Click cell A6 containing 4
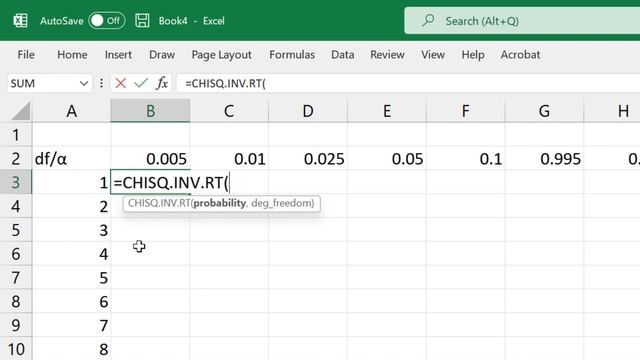 [71, 254]
